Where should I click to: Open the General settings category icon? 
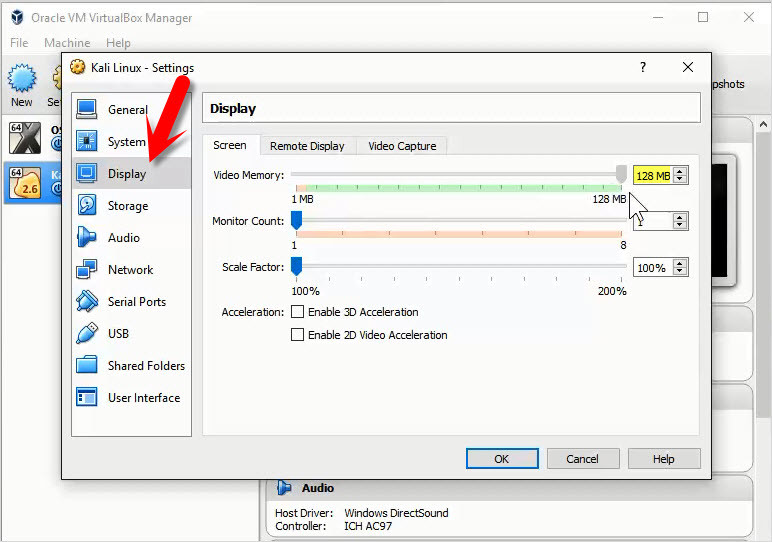(x=87, y=109)
